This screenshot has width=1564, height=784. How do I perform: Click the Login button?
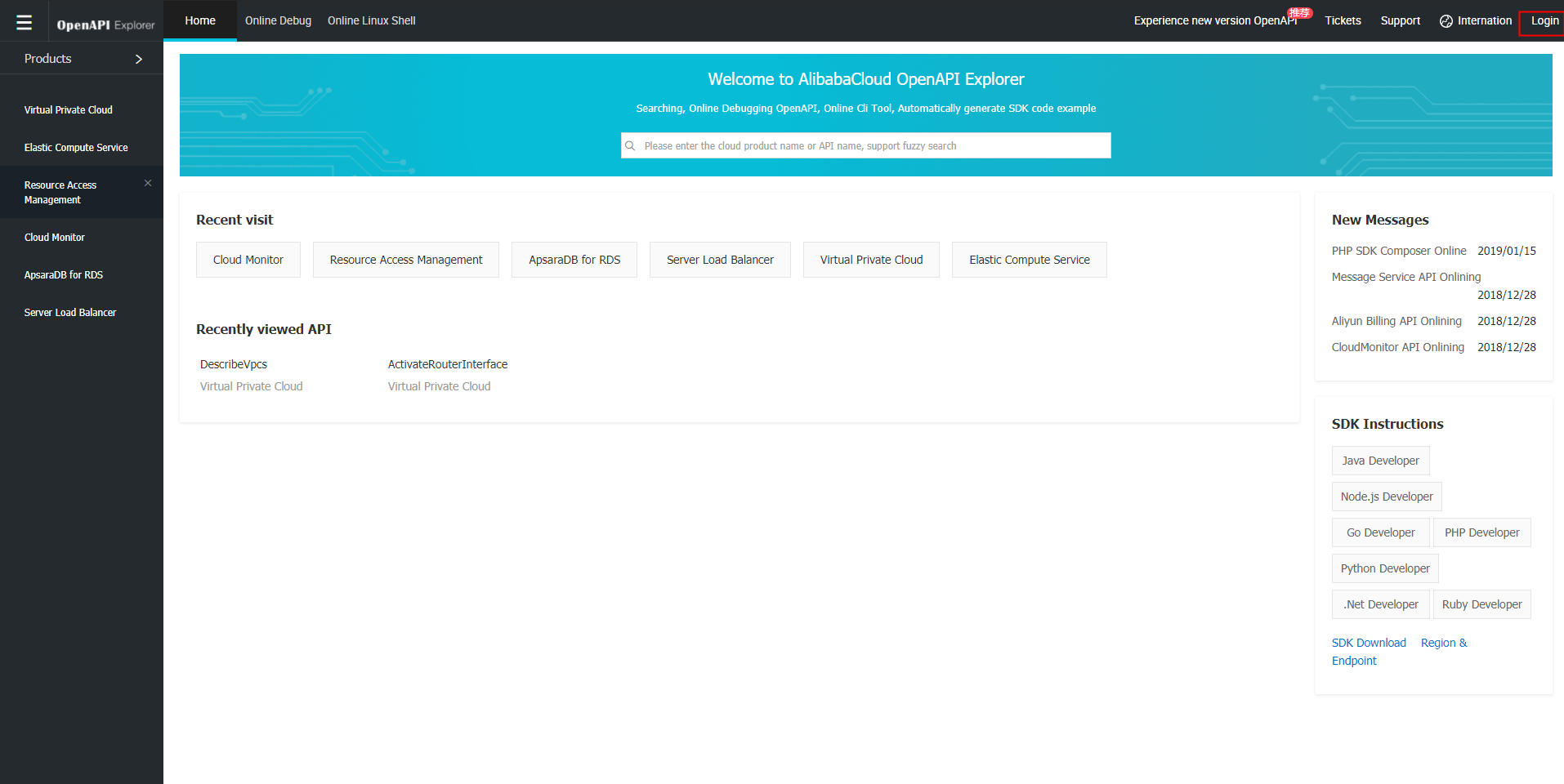pos(1544,20)
